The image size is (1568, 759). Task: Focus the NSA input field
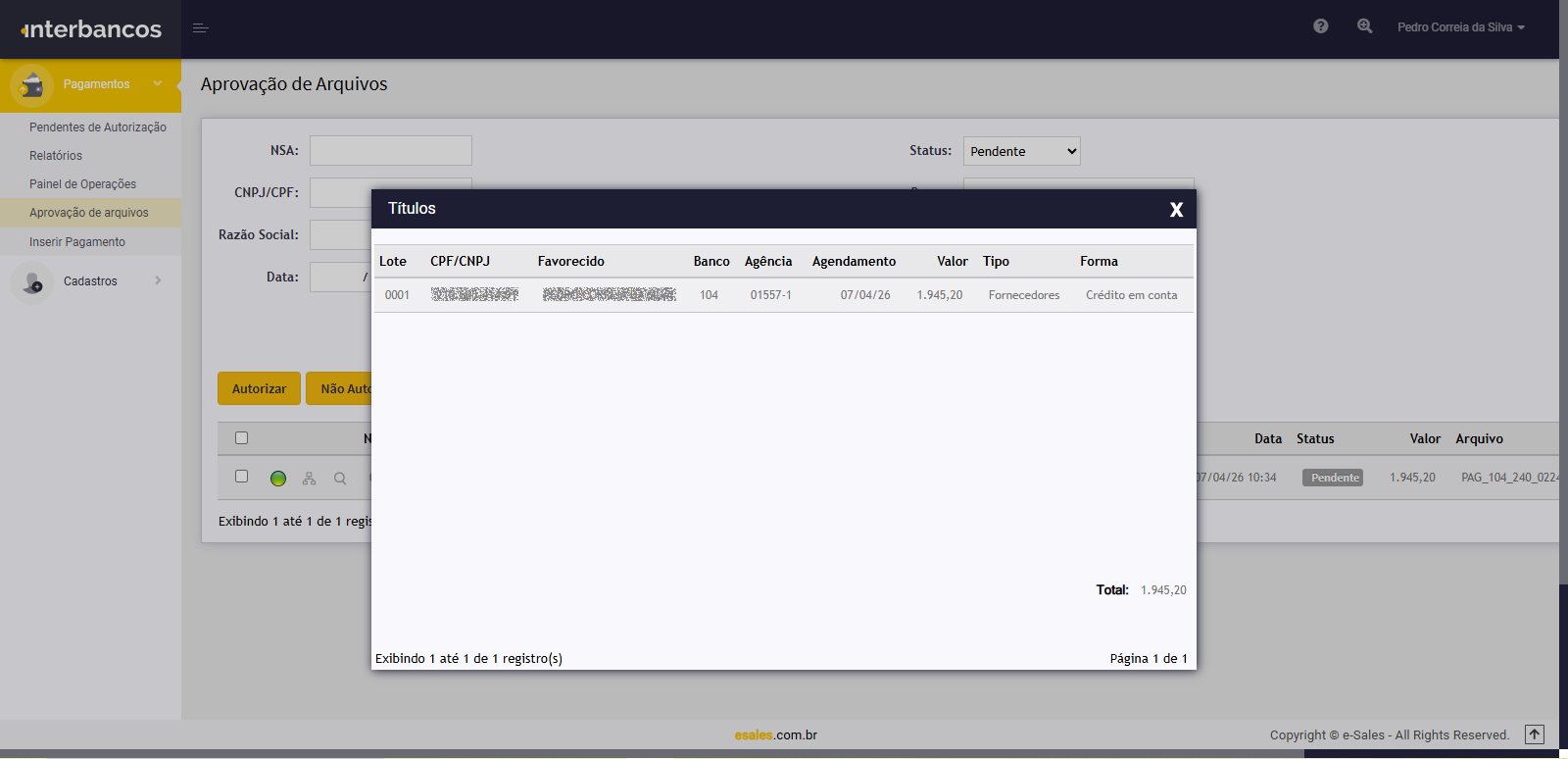(x=390, y=151)
